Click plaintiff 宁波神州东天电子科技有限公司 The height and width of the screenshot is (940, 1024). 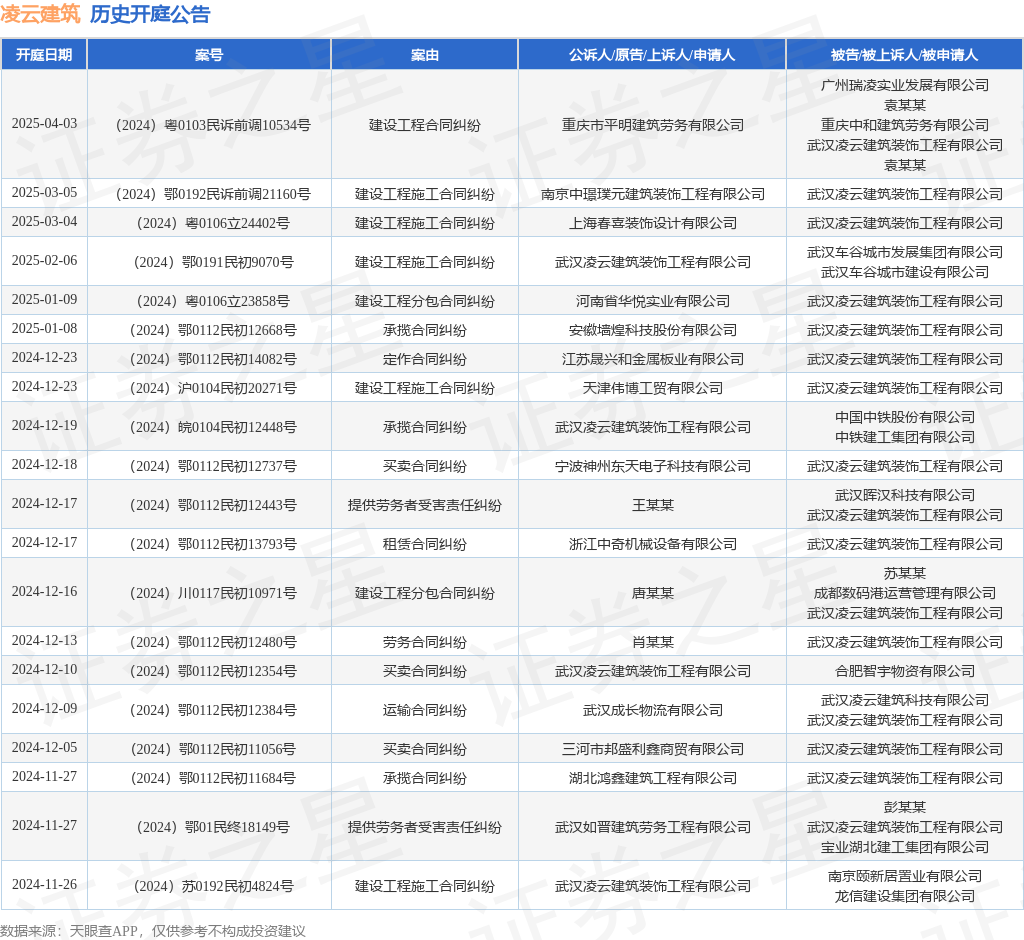[x=652, y=466]
